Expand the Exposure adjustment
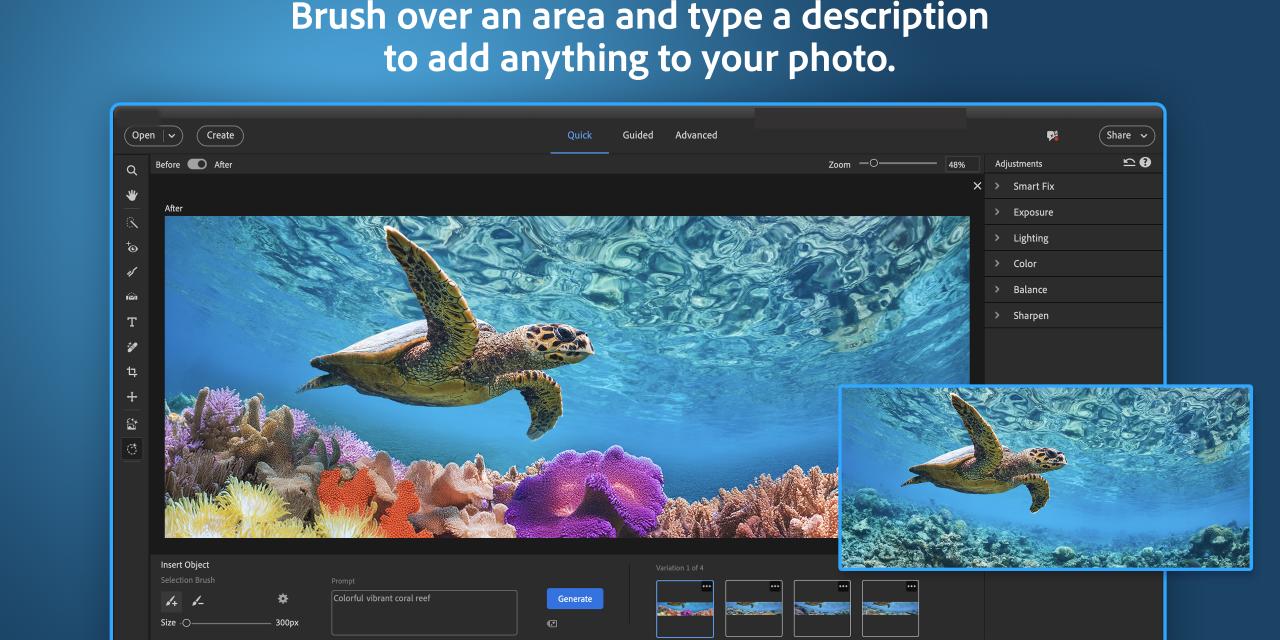This screenshot has width=1280, height=640. tap(1074, 212)
